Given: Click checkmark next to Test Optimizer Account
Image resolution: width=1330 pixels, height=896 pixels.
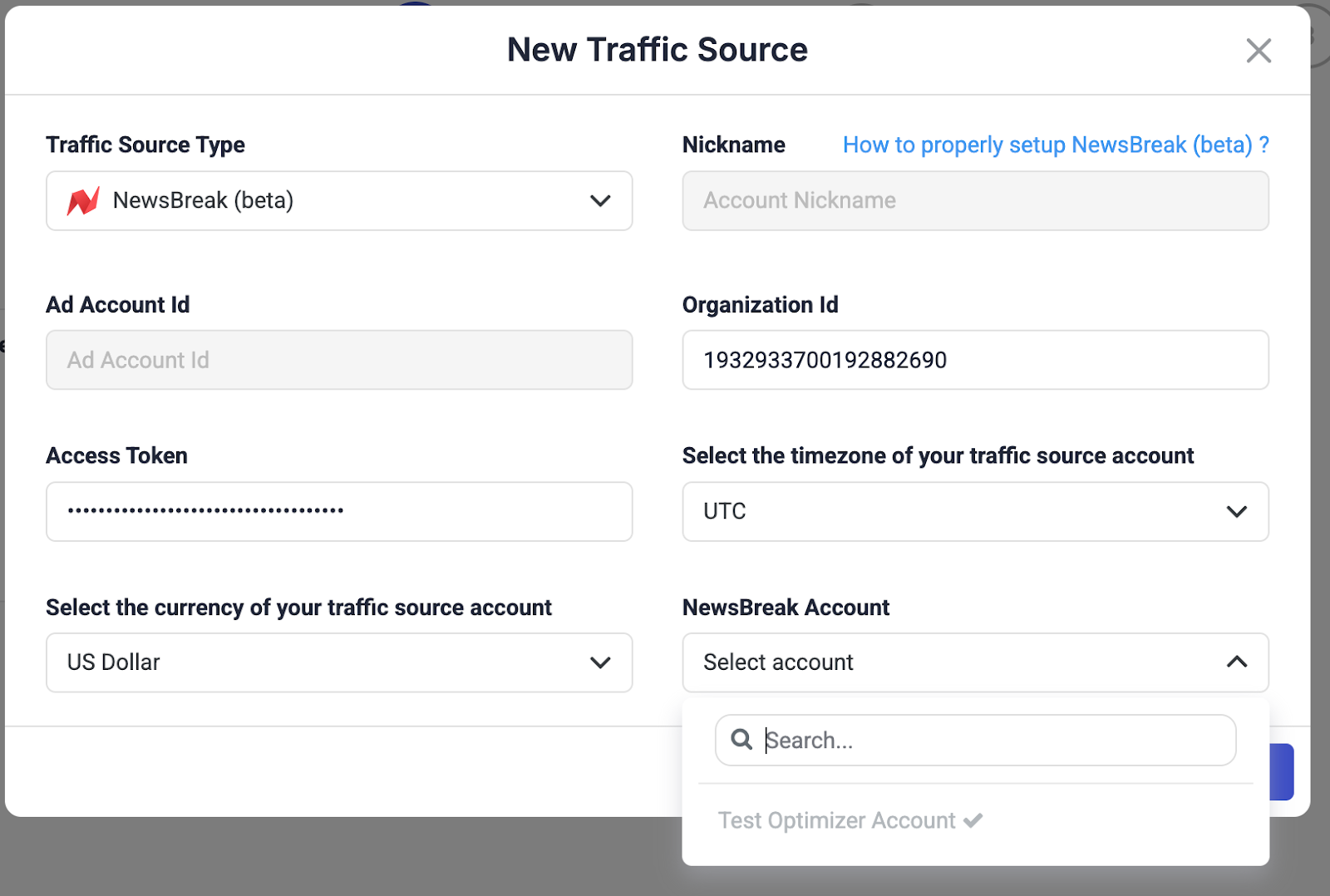Looking at the screenshot, I should pos(973,820).
